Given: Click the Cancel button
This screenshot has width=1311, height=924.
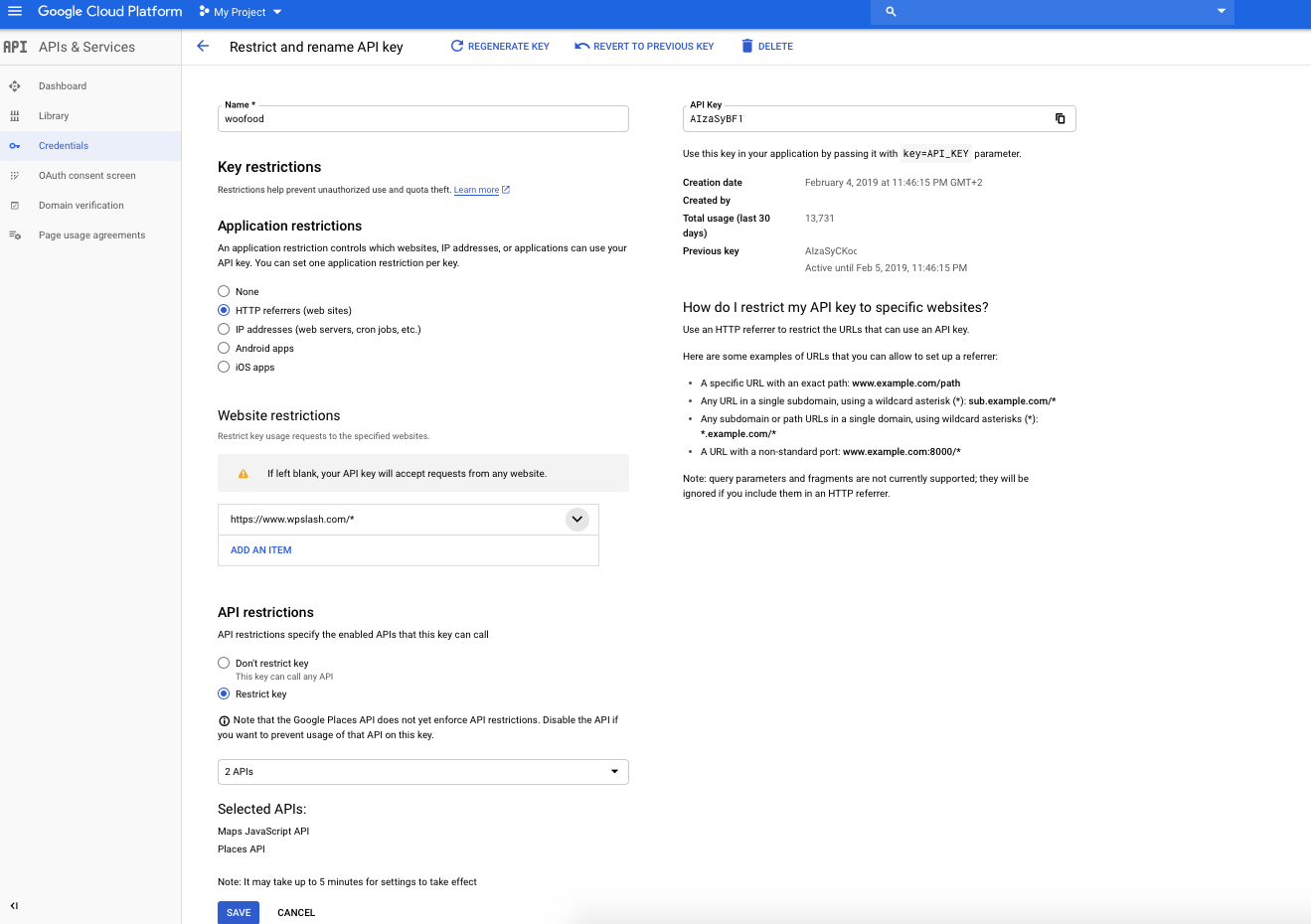Looking at the screenshot, I should 296,912.
